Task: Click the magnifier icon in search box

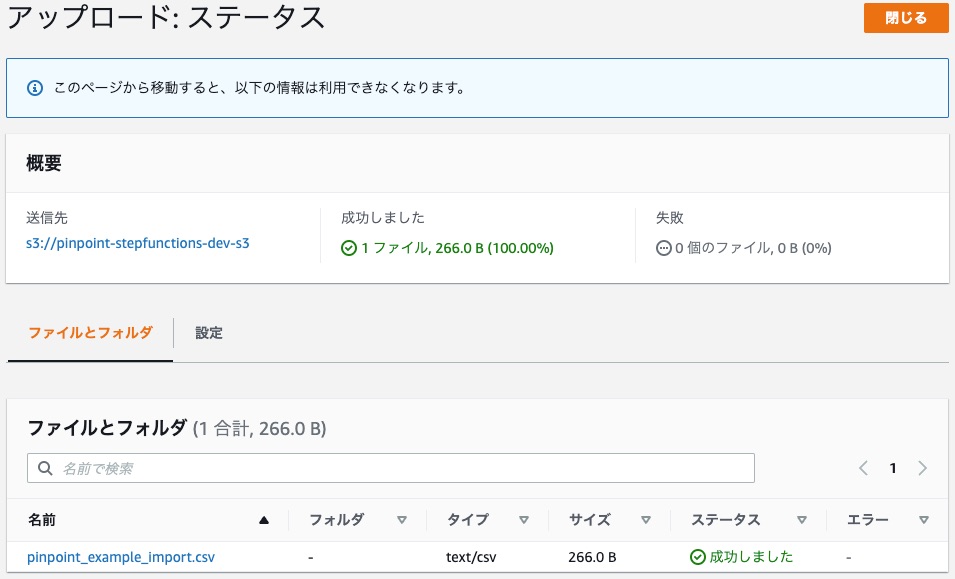Action: 45,468
